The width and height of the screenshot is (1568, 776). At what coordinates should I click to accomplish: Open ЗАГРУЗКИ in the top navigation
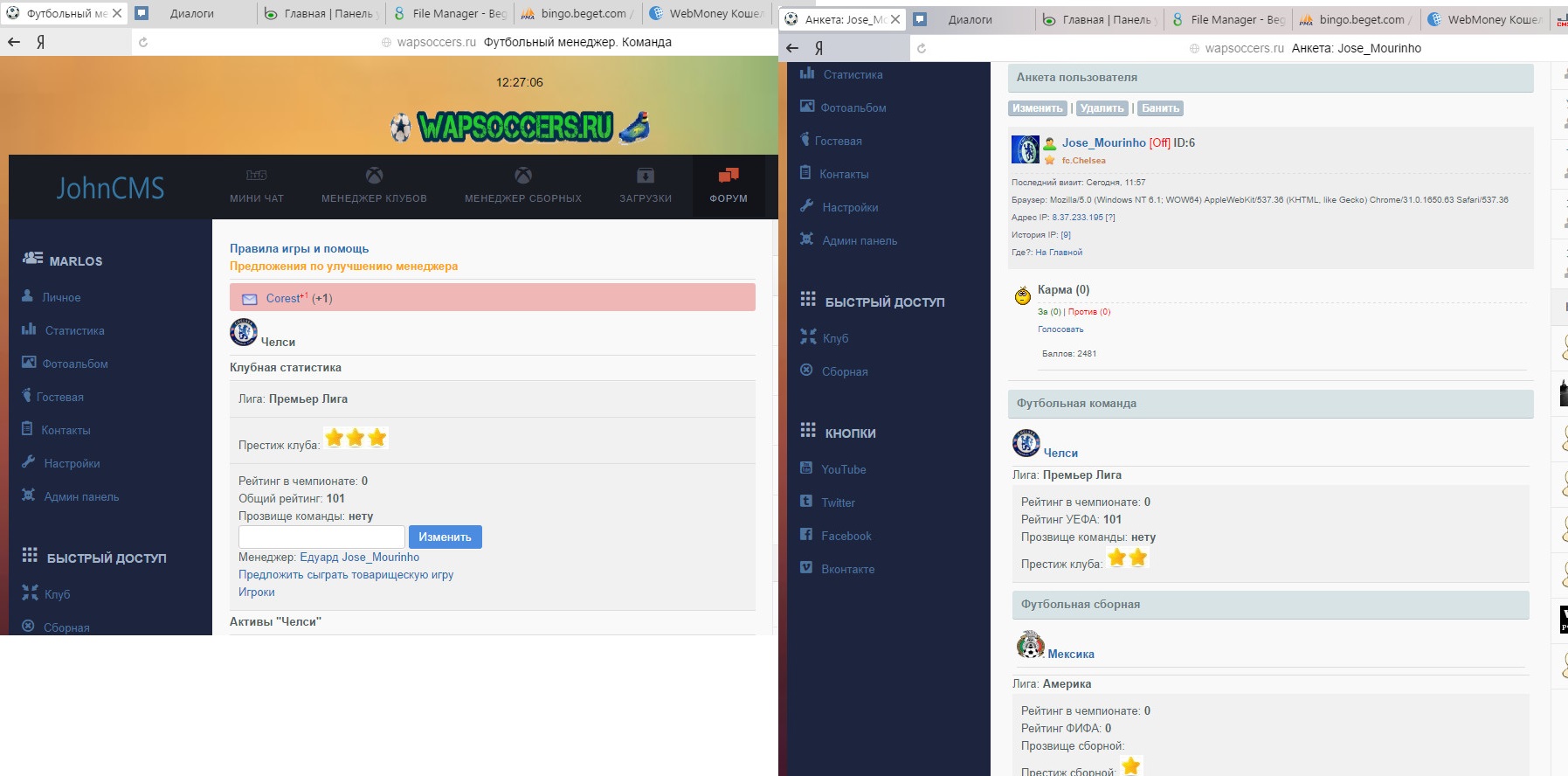coord(646,187)
